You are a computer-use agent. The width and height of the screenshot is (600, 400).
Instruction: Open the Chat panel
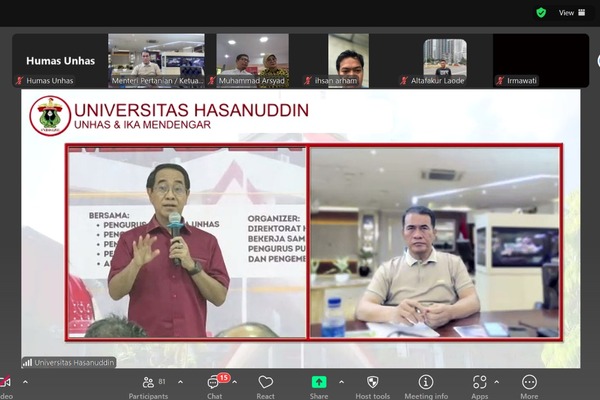[x=215, y=387]
